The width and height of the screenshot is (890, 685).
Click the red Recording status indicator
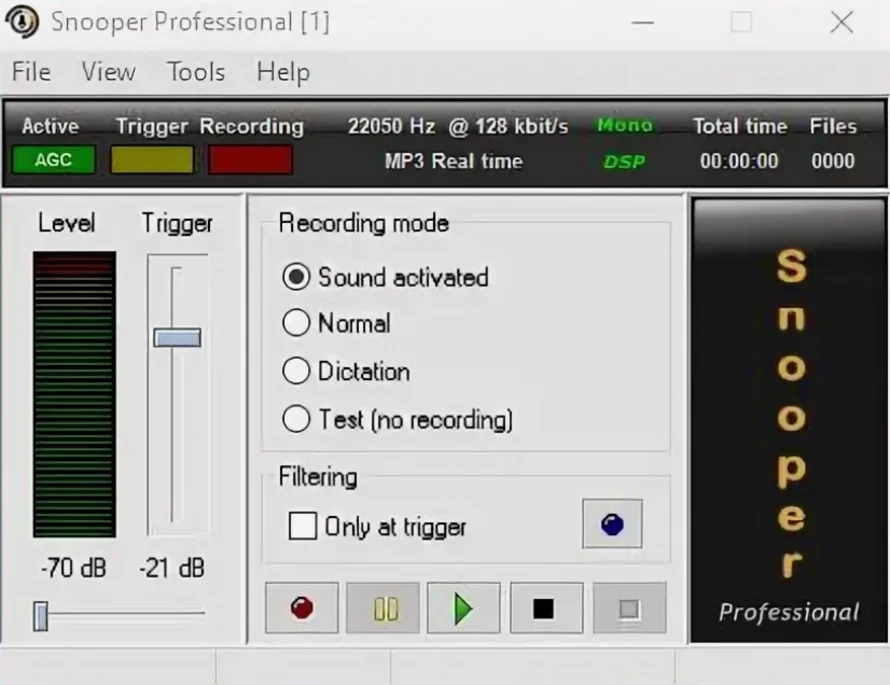250,160
